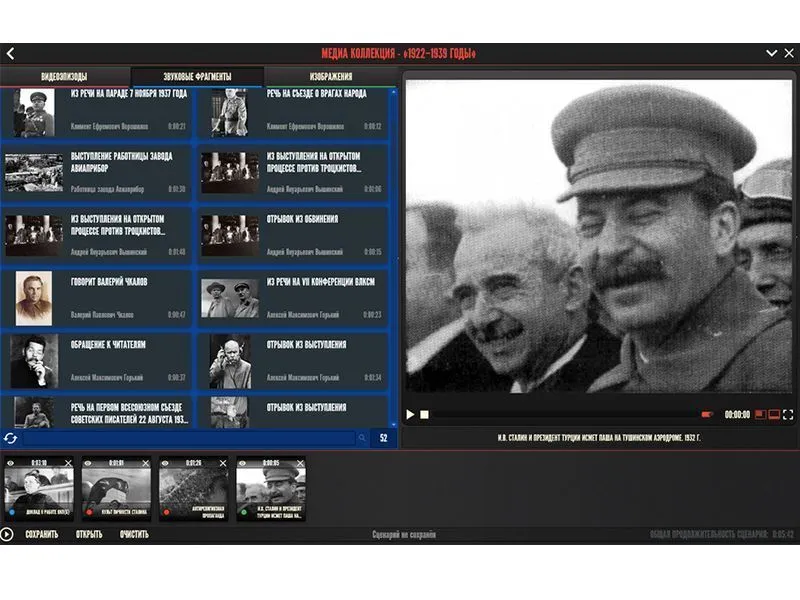
Task: Click the refresh icon beside the search field
Action: coord(11,440)
